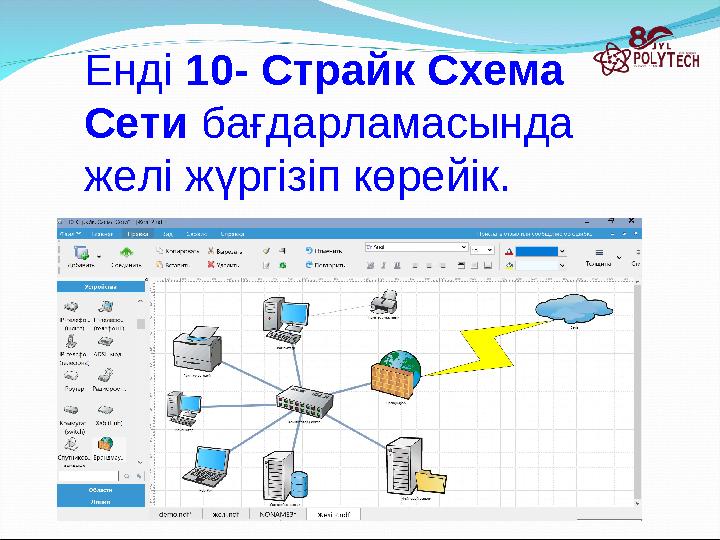Open the font name combo box
Viewport: 720px width, 540px height.
coord(416,248)
